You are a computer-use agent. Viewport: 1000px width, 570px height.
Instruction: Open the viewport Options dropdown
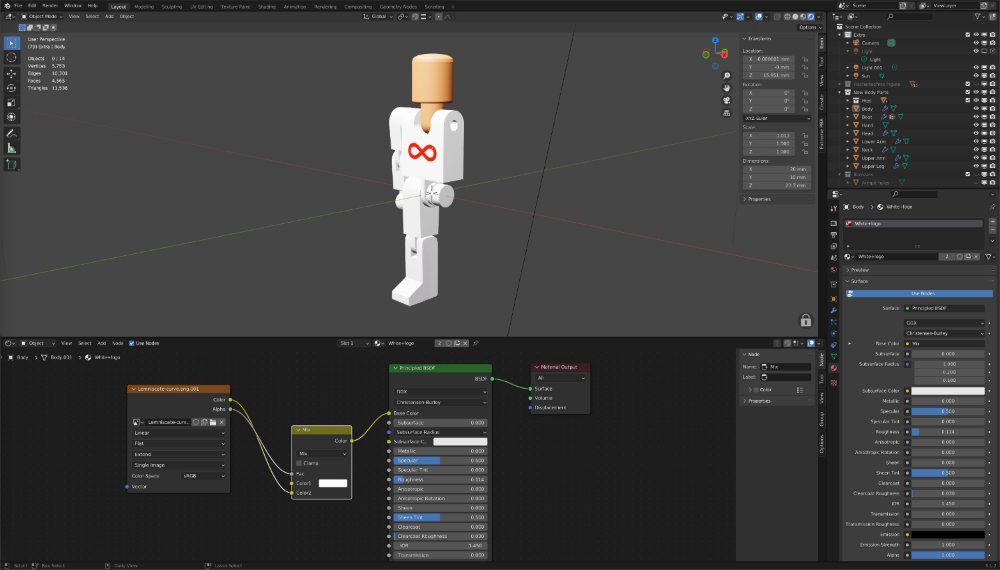[x=809, y=27]
